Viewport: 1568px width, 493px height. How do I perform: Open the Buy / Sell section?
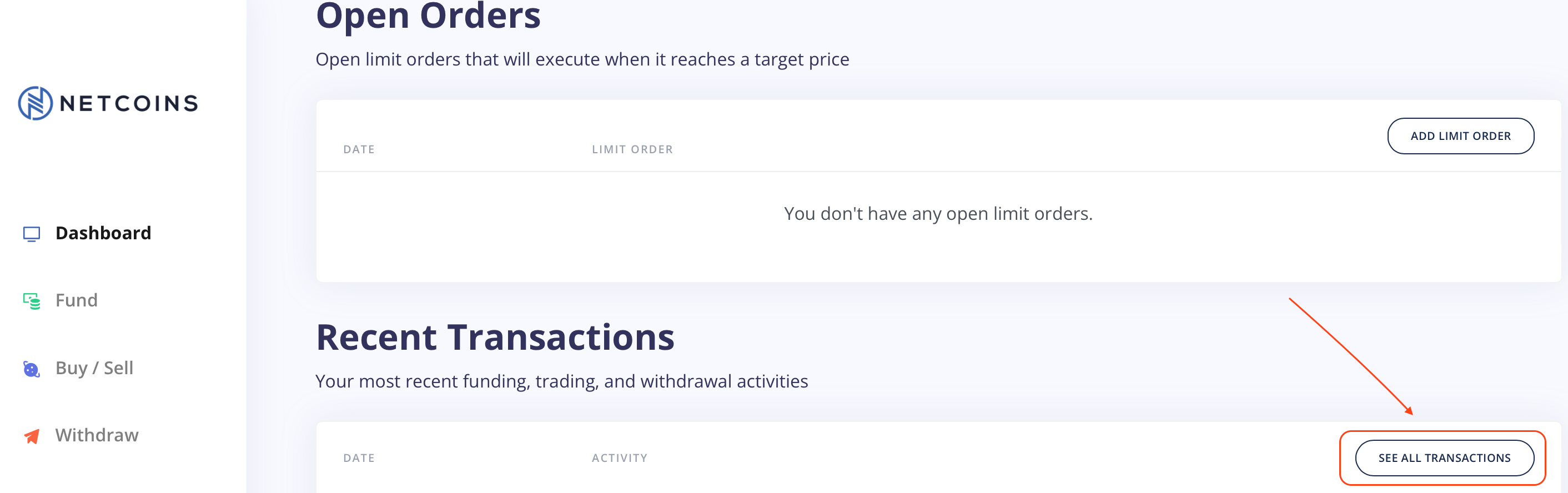94,368
